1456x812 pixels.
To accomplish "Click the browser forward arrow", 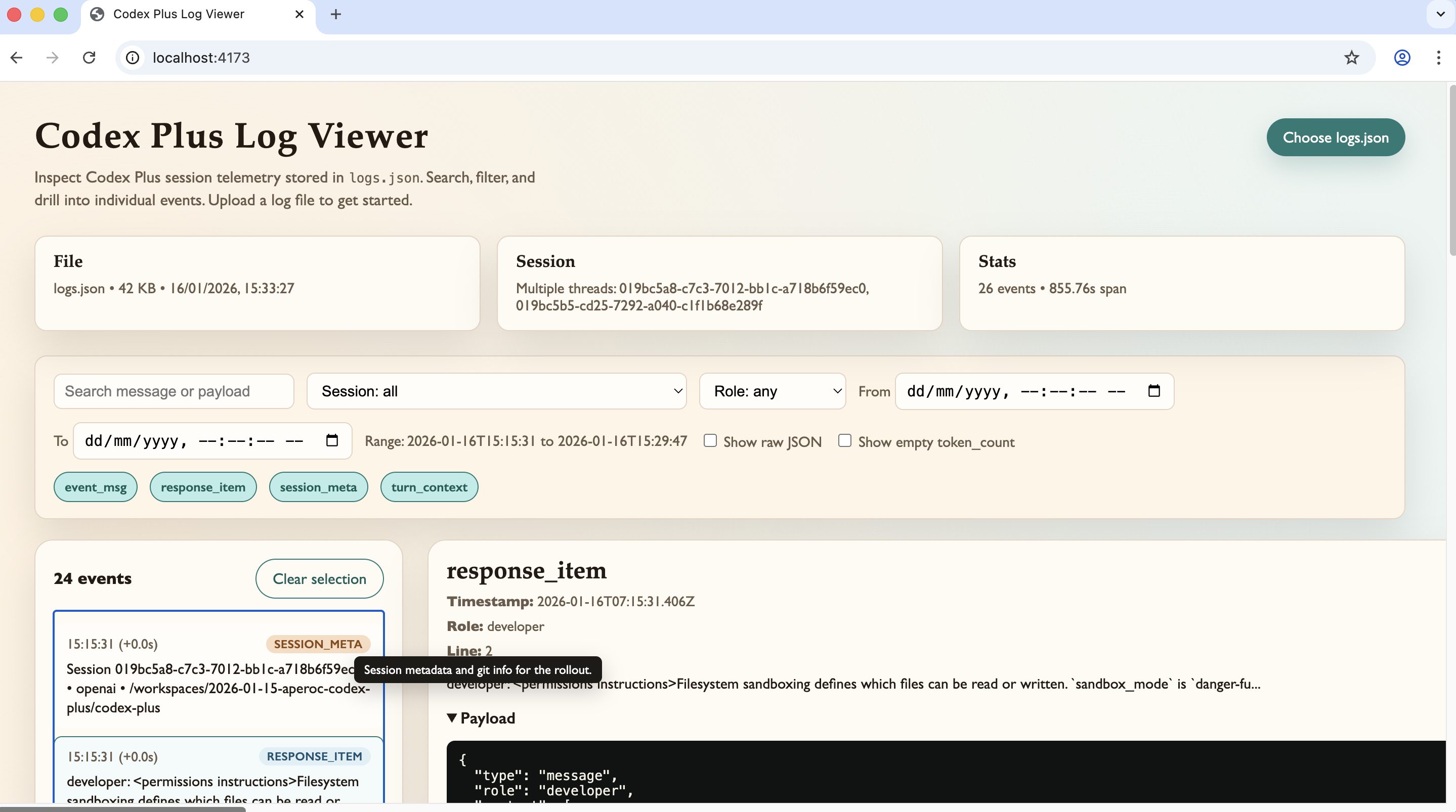I will [52, 58].
